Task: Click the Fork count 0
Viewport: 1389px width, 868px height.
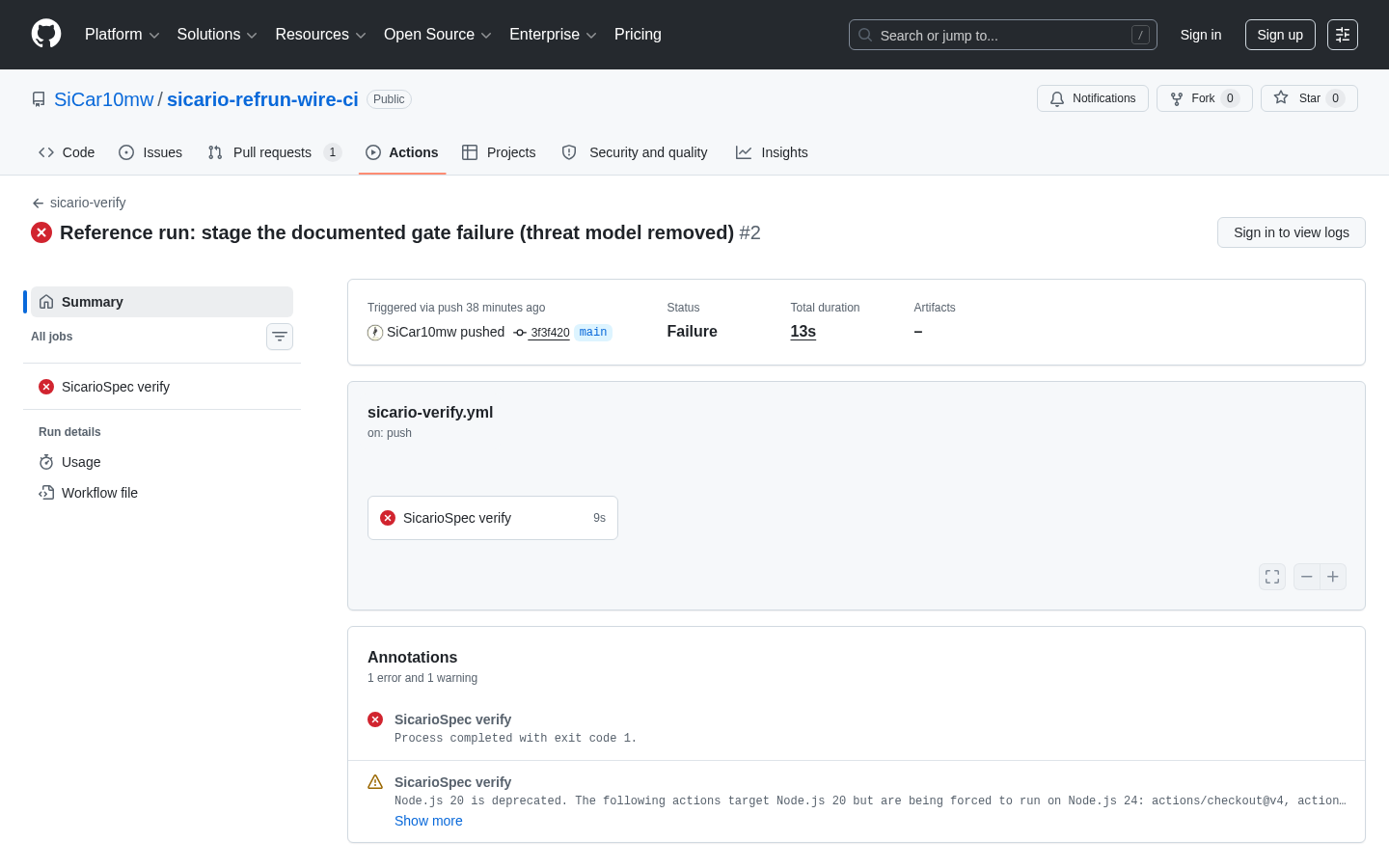Action: [x=1230, y=98]
